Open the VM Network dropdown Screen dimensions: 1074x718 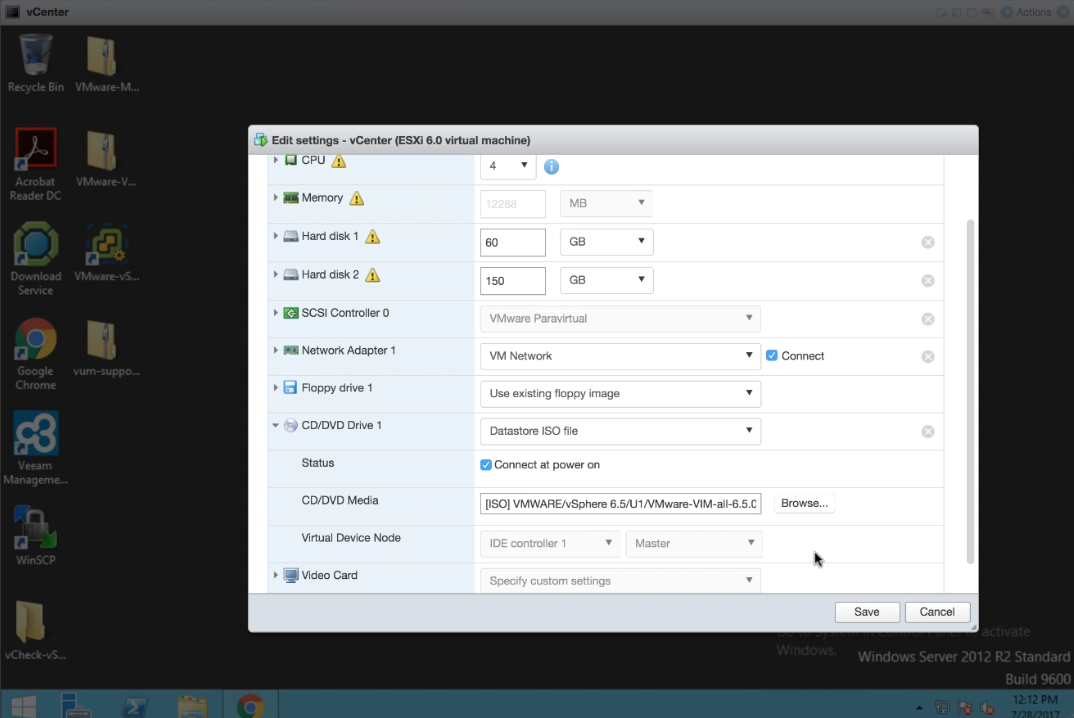620,356
